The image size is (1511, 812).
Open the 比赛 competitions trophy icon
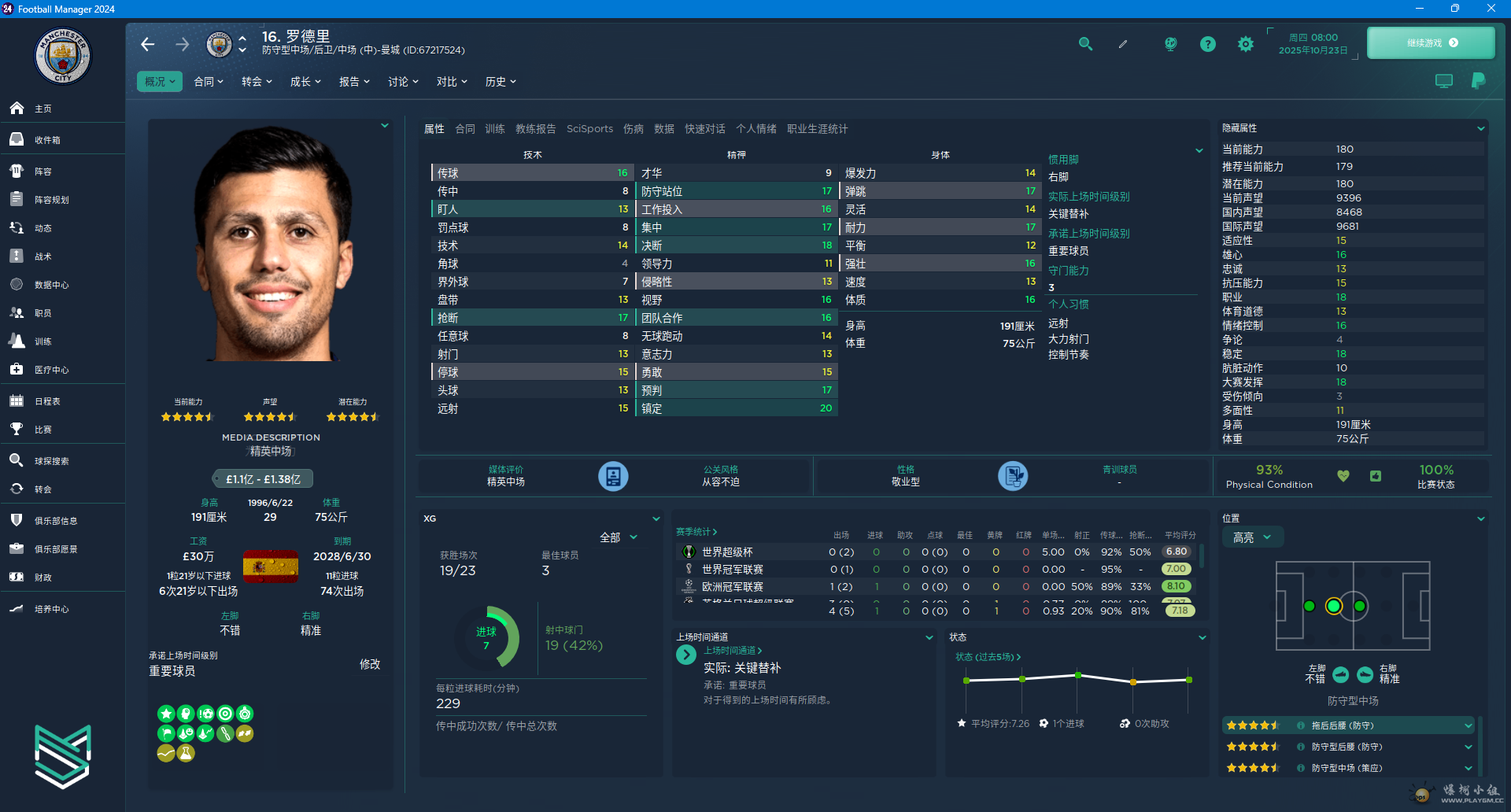tap(17, 429)
